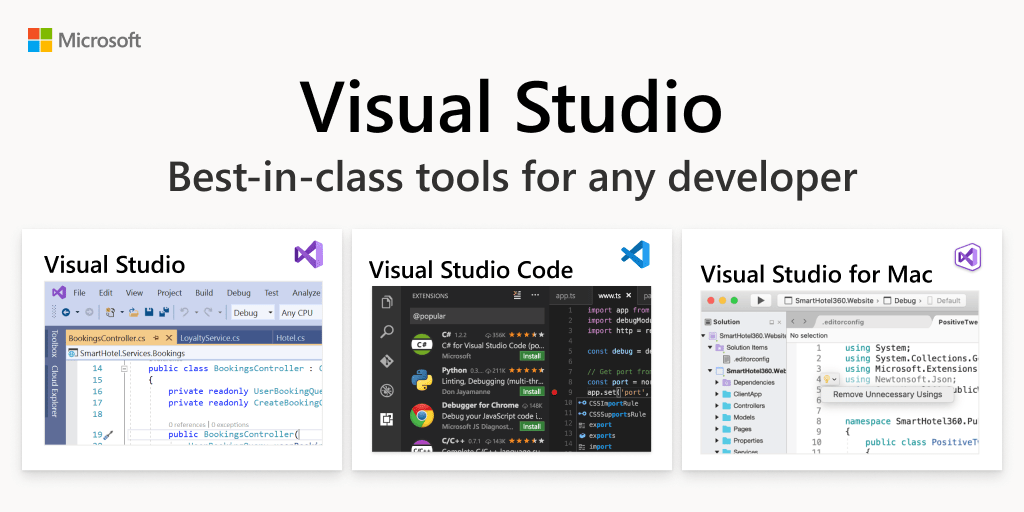Close the Solution pad in VS for Mac
Screen dimensions: 1024x512
[779, 322]
